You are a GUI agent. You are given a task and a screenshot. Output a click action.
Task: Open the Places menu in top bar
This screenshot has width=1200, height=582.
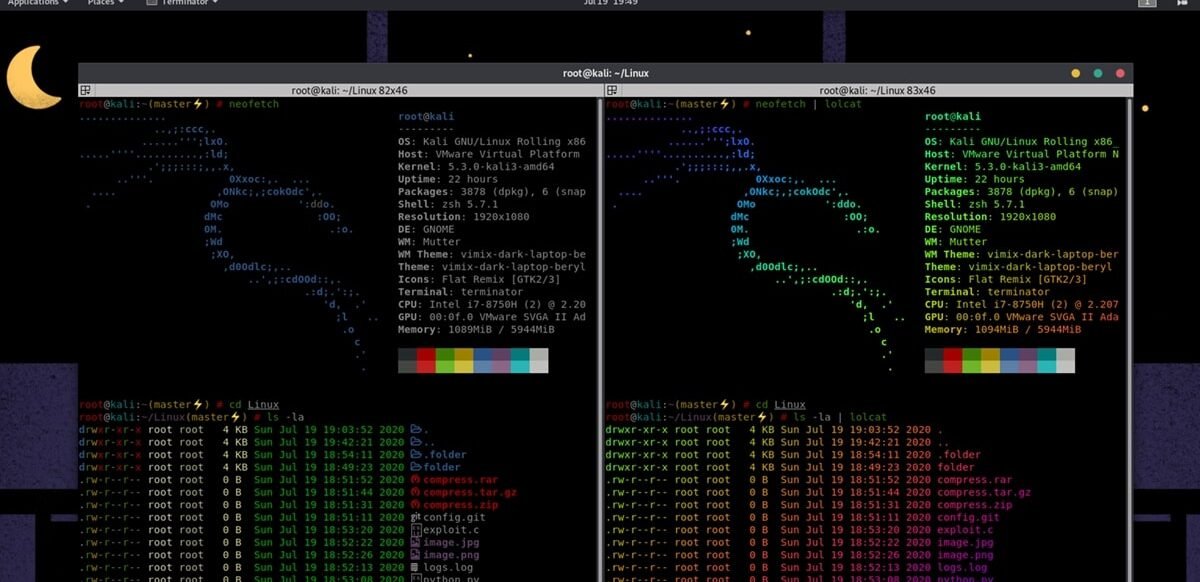[x=105, y=3]
